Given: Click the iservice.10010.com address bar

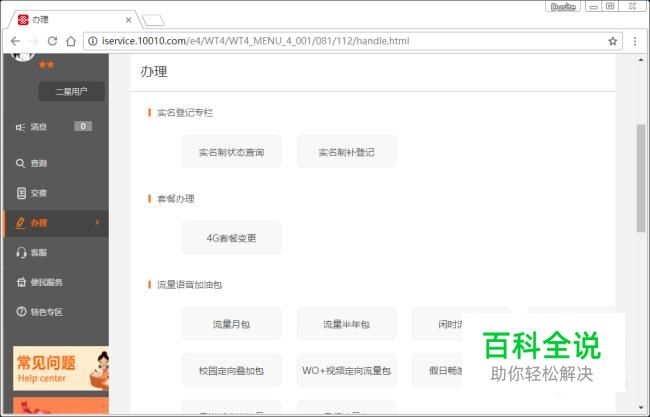Looking at the screenshot, I should click(352, 41).
